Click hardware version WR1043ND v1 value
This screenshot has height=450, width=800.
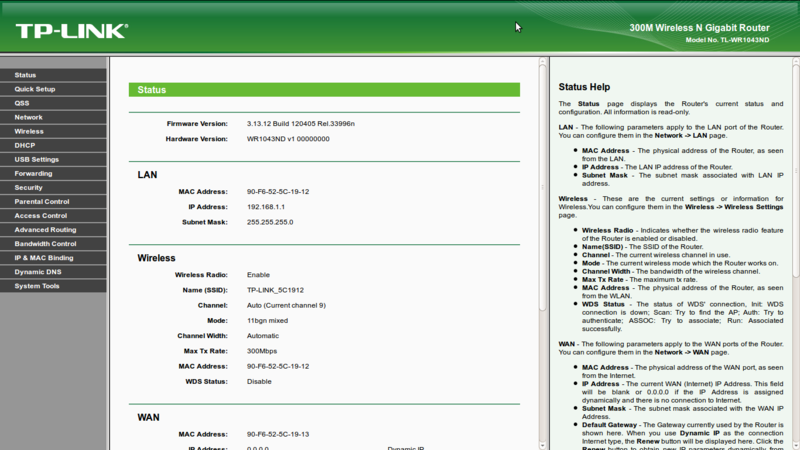(288, 139)
